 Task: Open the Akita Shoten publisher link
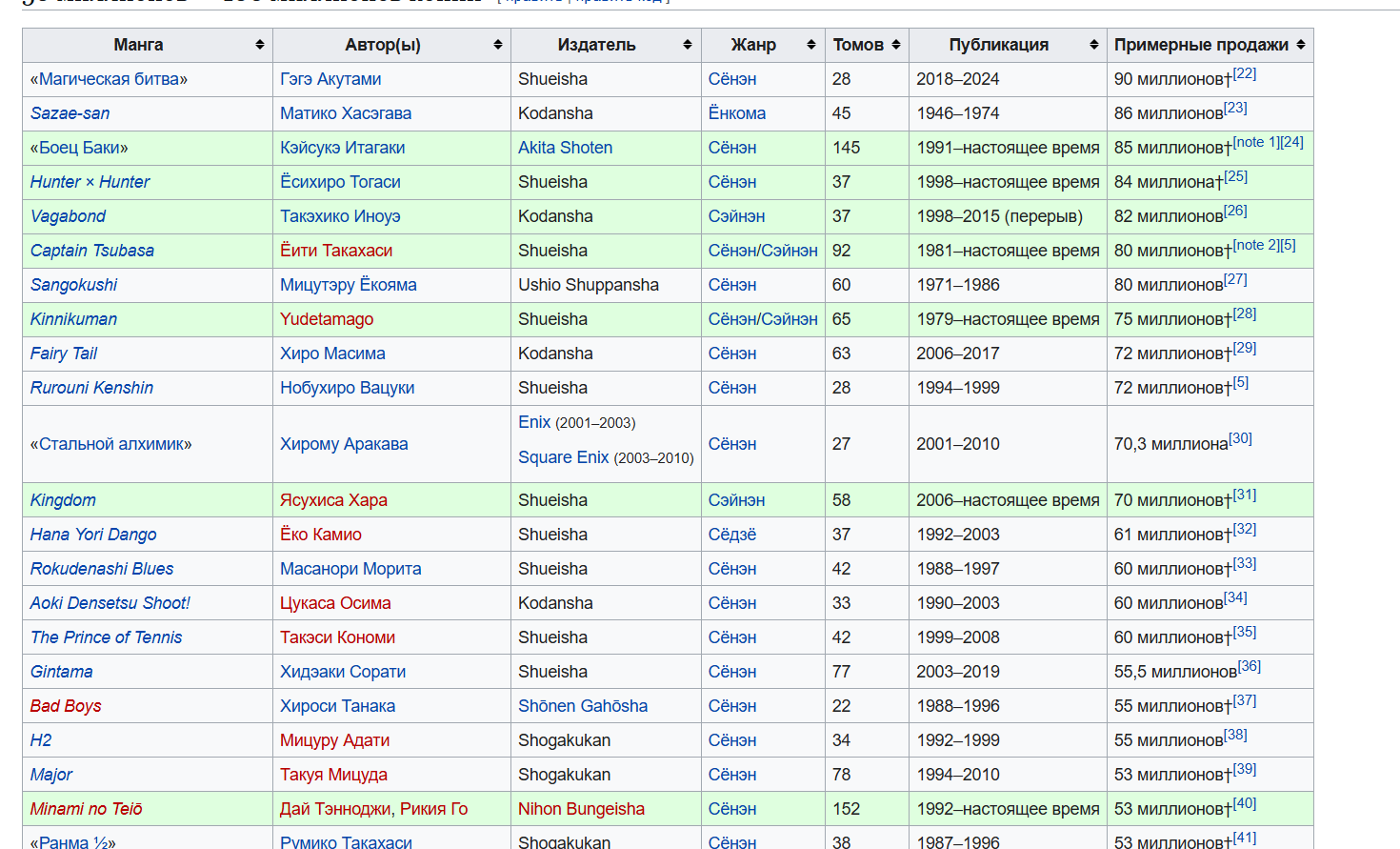point(565,148)
